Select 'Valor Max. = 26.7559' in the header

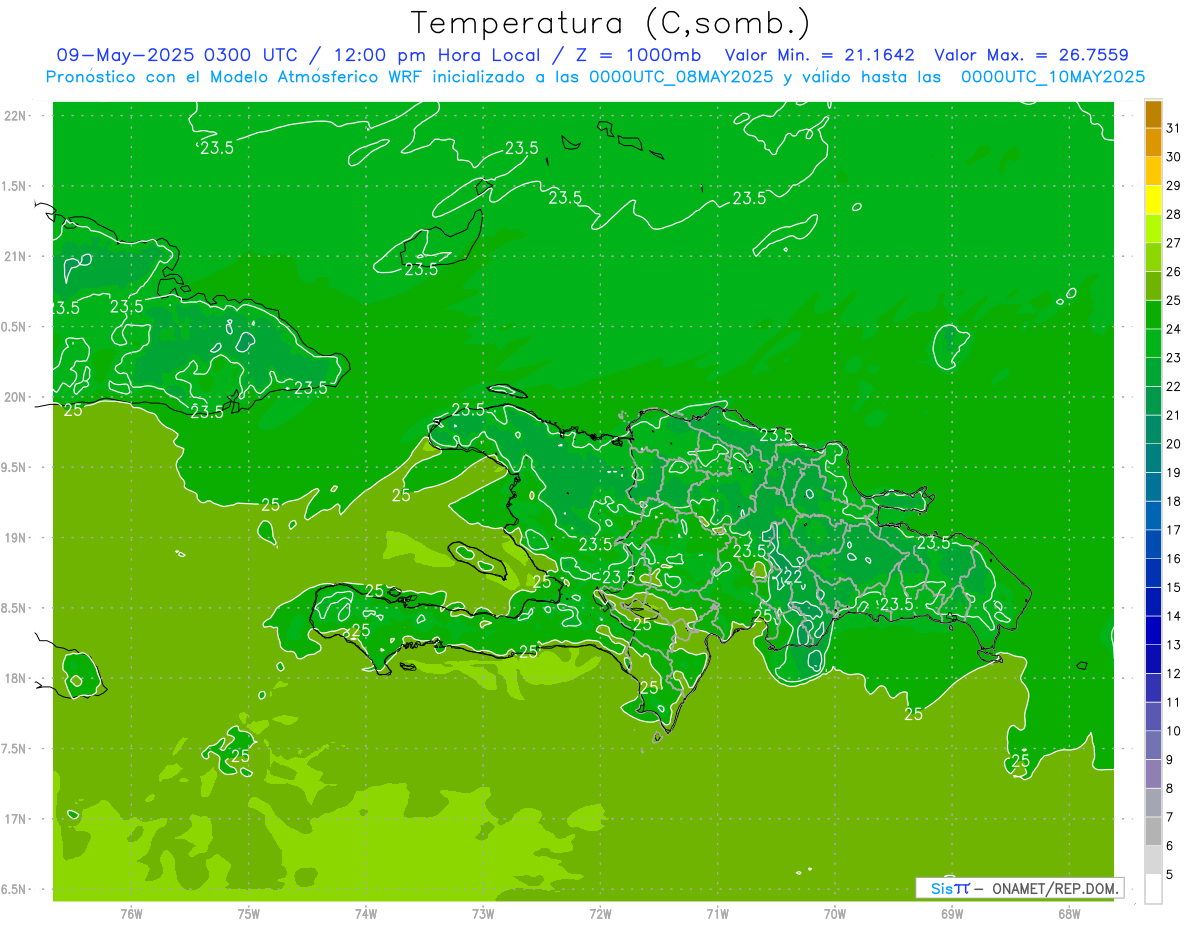point(1032,55)
